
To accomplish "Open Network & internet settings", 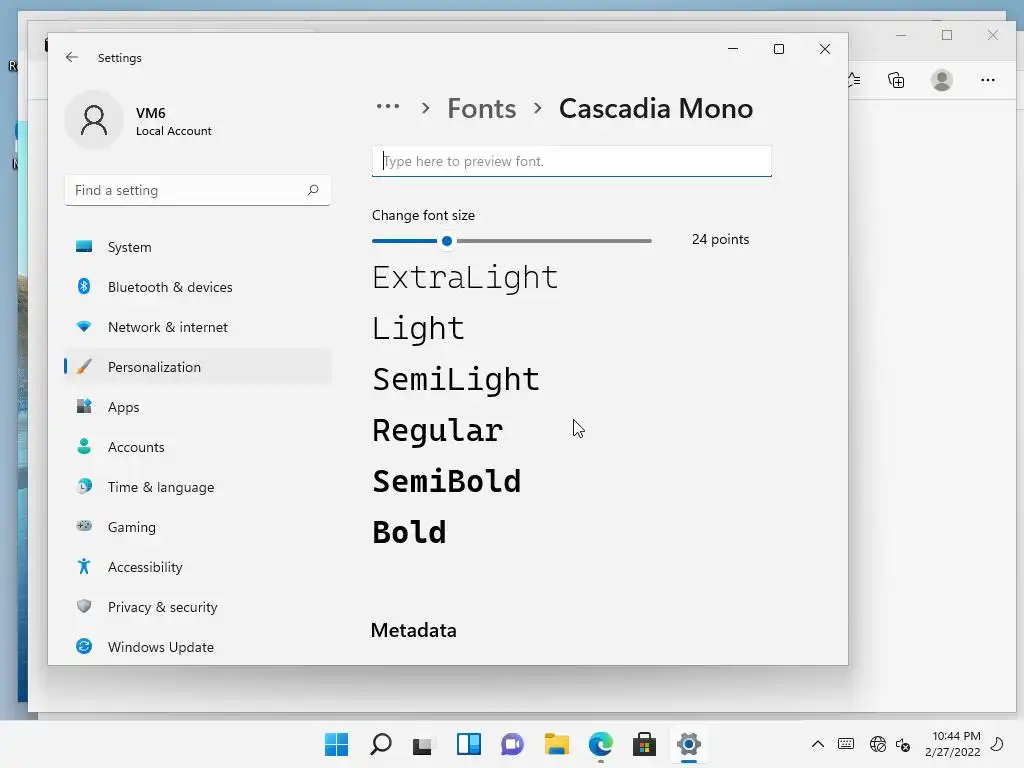I will click(198, 327).
